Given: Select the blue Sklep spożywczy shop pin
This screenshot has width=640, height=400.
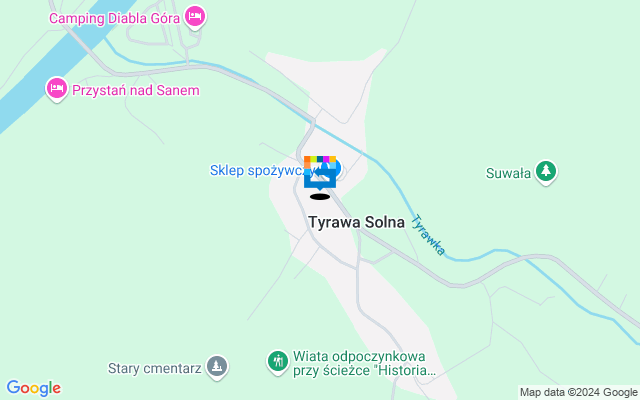Looking at the screenshot, I should click(336, 168).
